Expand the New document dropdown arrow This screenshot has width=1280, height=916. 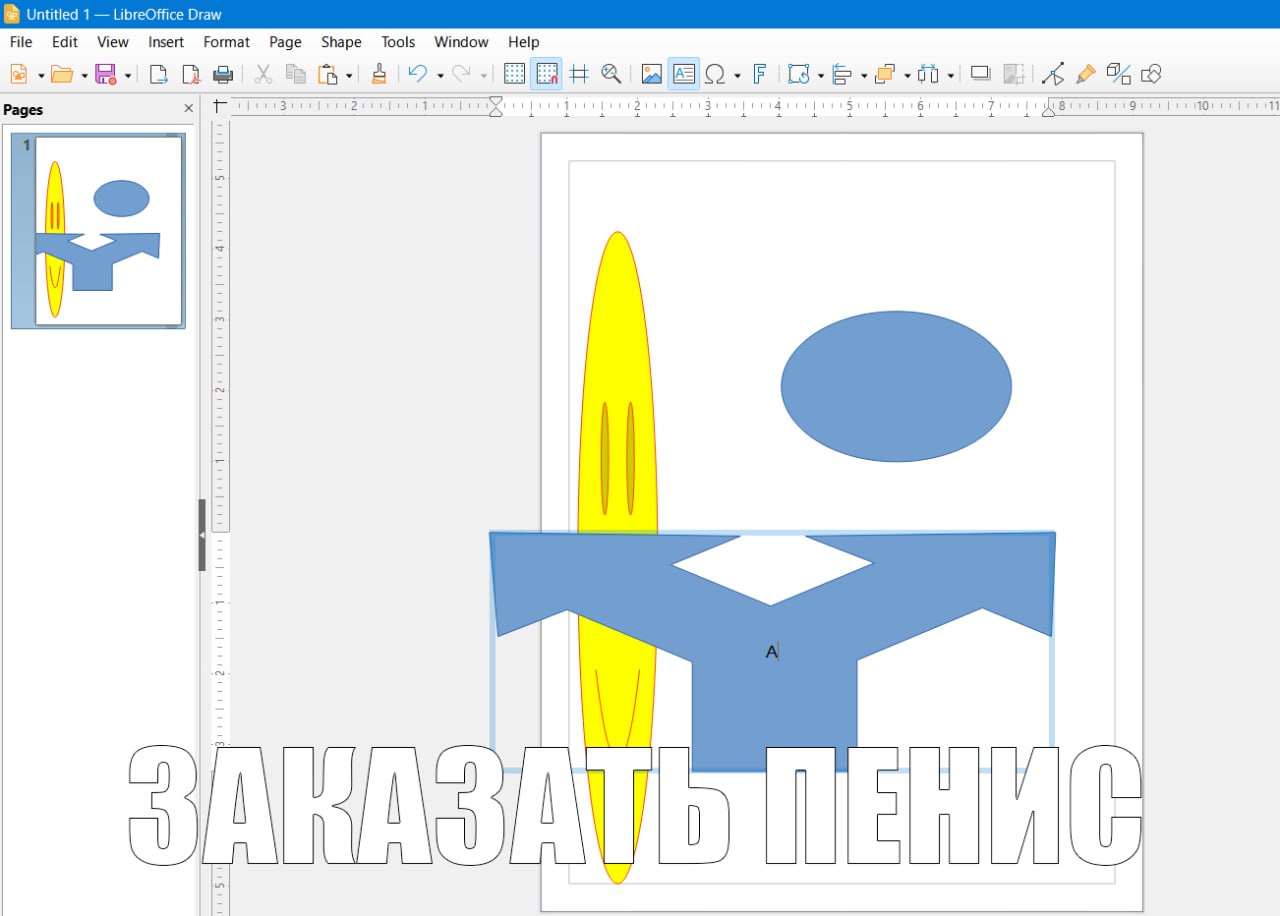[41, 75]
